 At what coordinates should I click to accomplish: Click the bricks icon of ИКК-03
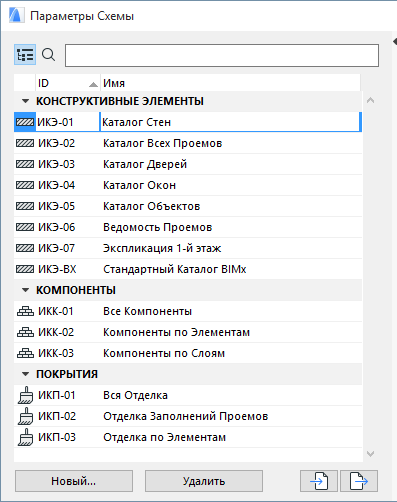(25, 353)
